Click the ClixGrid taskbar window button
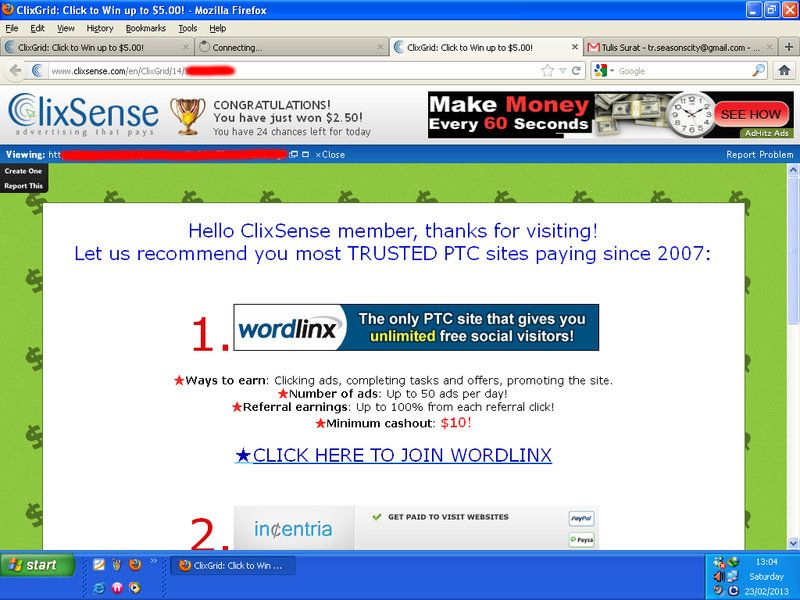 232,565
